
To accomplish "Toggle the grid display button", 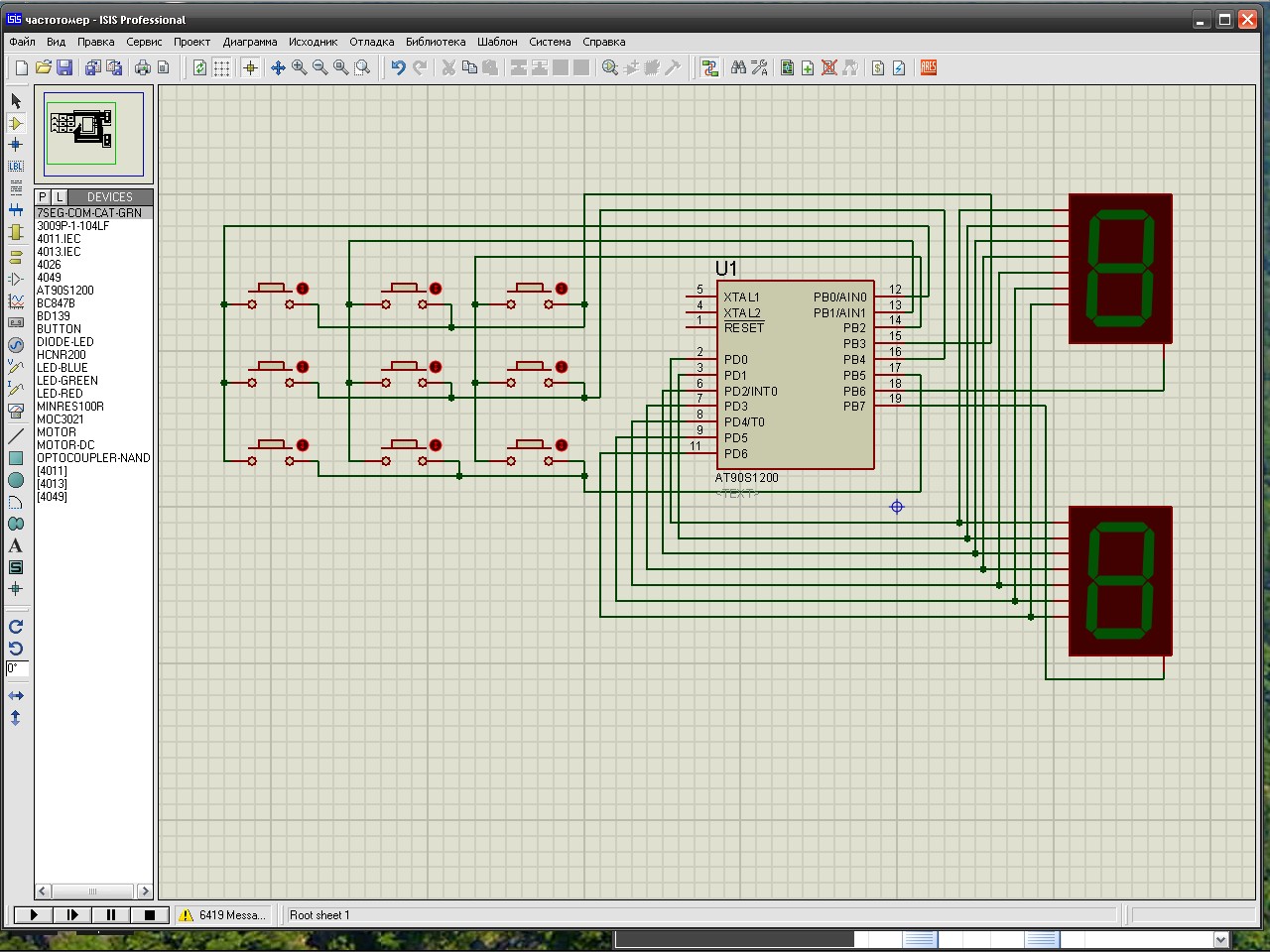I will coord(221,67).
